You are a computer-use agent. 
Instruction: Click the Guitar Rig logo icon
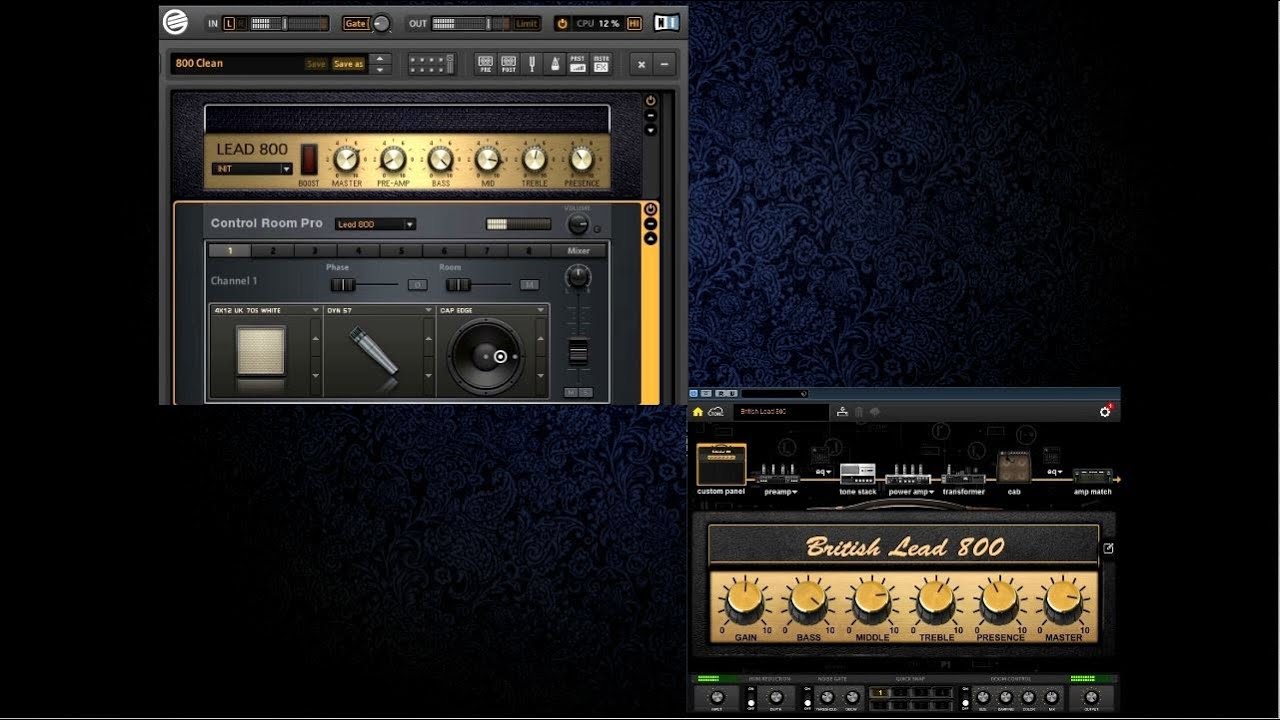point(176,22)
